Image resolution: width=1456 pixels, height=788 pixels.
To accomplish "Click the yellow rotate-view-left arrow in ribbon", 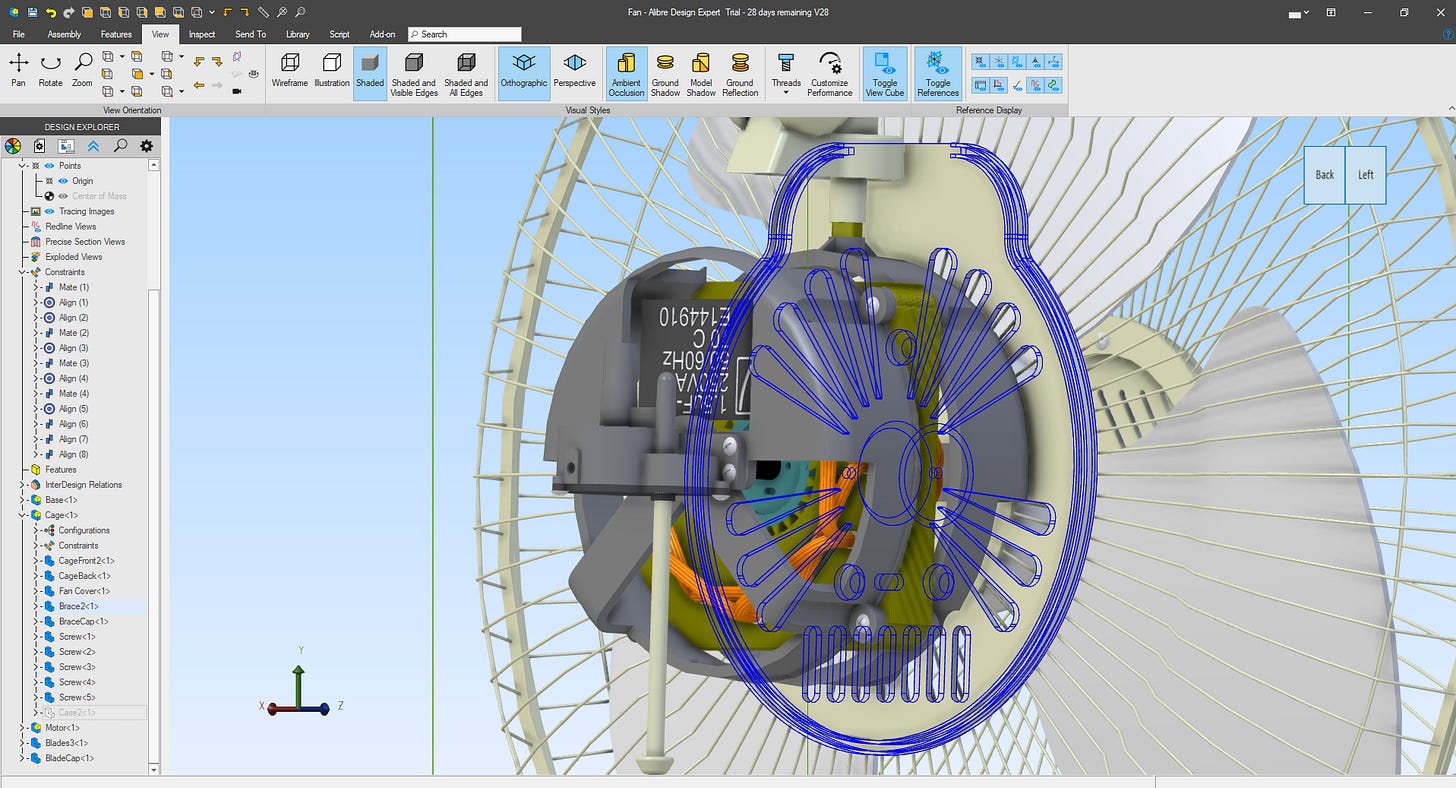I will click(x=199, y=61).
